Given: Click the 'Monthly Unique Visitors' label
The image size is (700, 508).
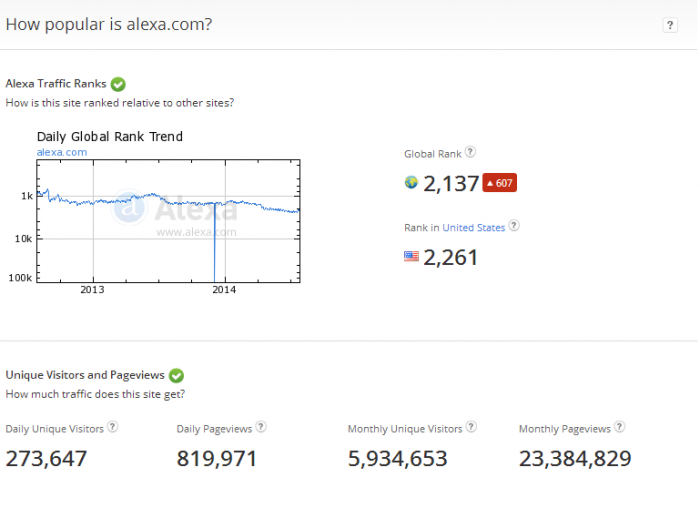Looking at the screenshot, I should click(x=405, y=429).
